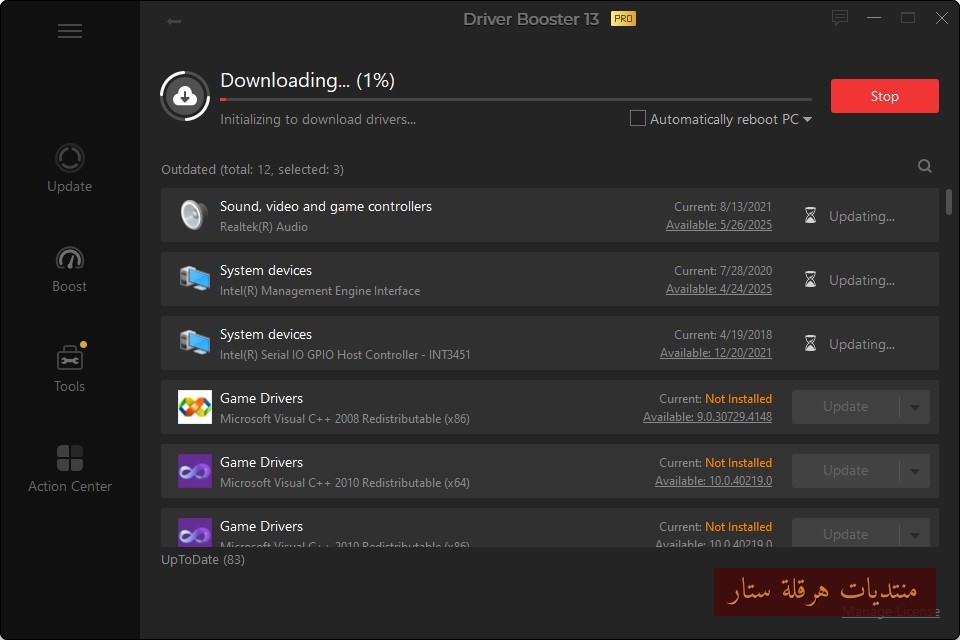The width and height of the screenshot is (960, 640).
Task: Open Available: 12/20/2021 link
Action: (716, 353)
